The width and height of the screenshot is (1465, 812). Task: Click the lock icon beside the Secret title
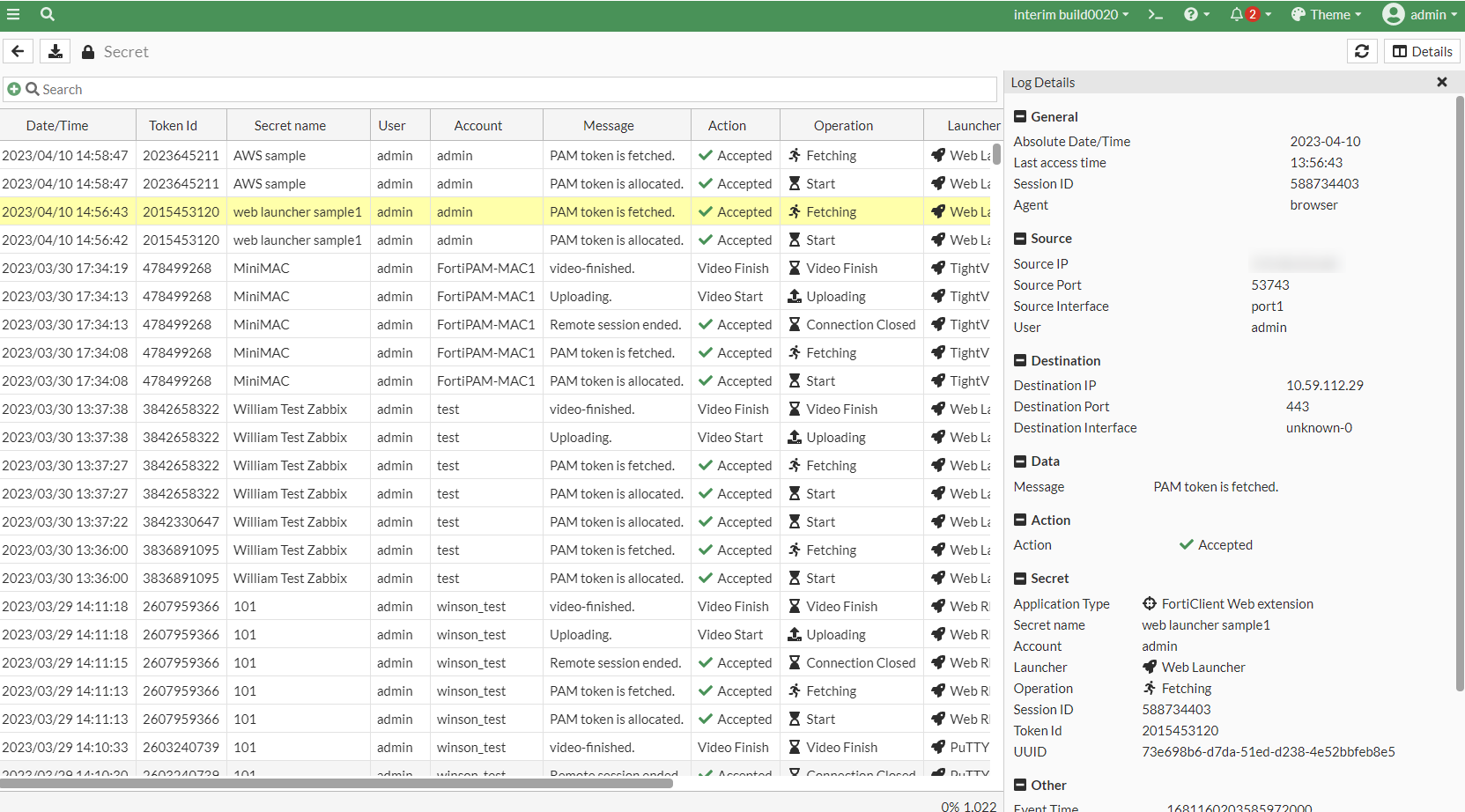87,51
